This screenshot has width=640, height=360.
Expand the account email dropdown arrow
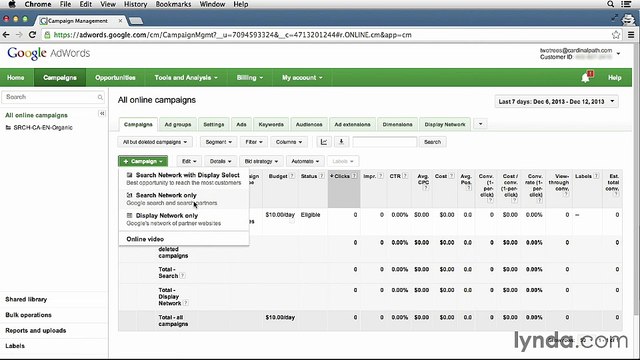(x=618, y=53)
